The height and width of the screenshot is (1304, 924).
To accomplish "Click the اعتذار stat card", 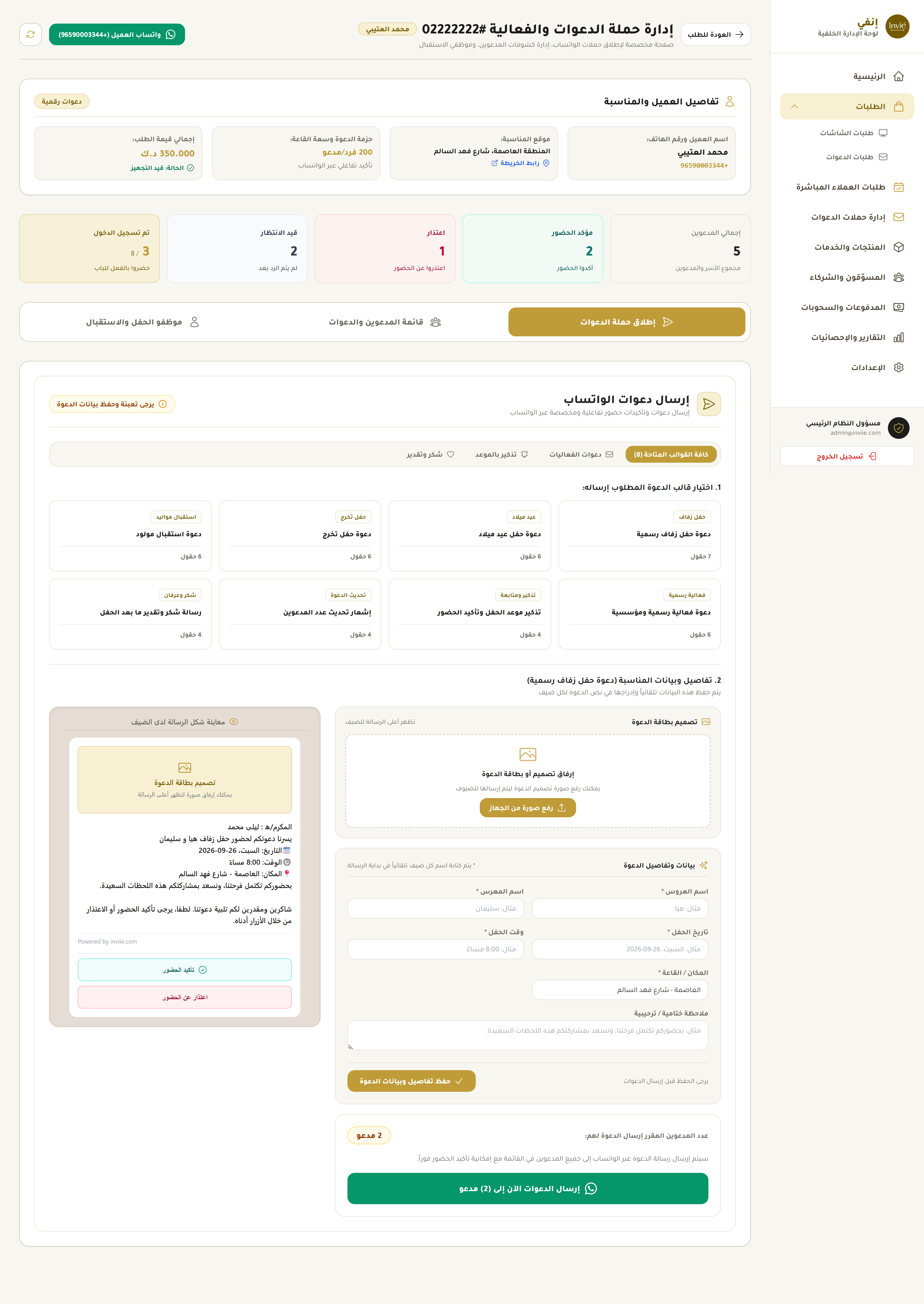I will 385,249.
